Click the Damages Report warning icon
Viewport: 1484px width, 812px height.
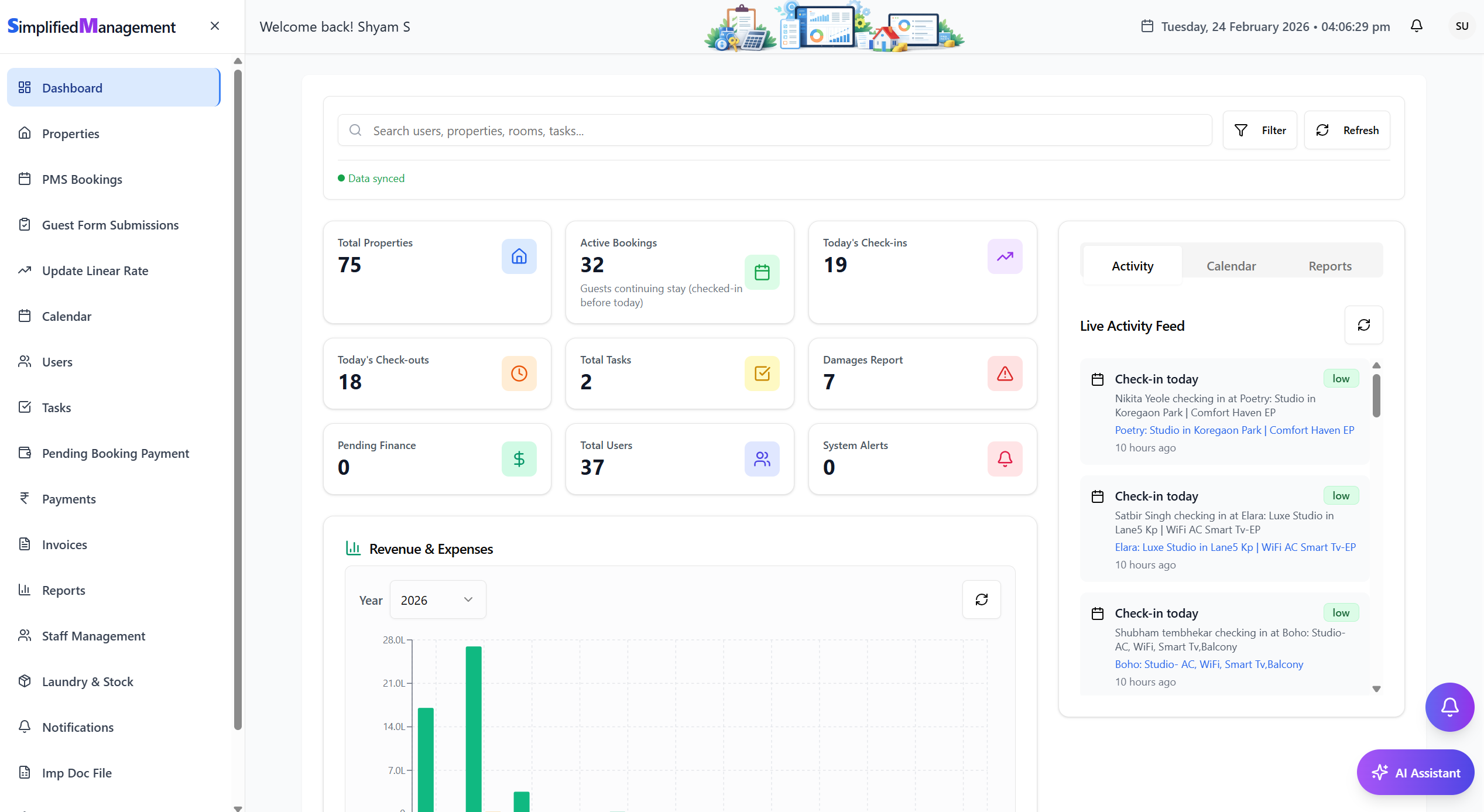pos(1005,374)
